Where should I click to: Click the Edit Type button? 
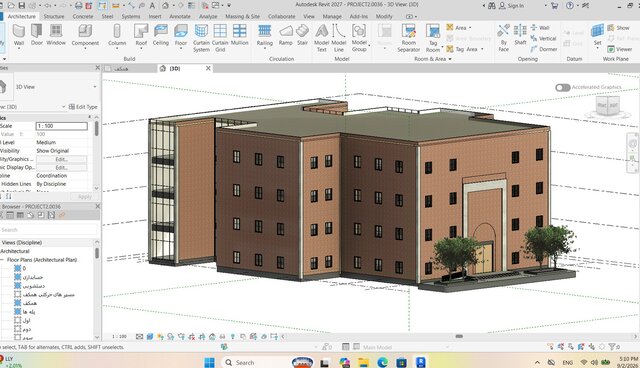83,107
